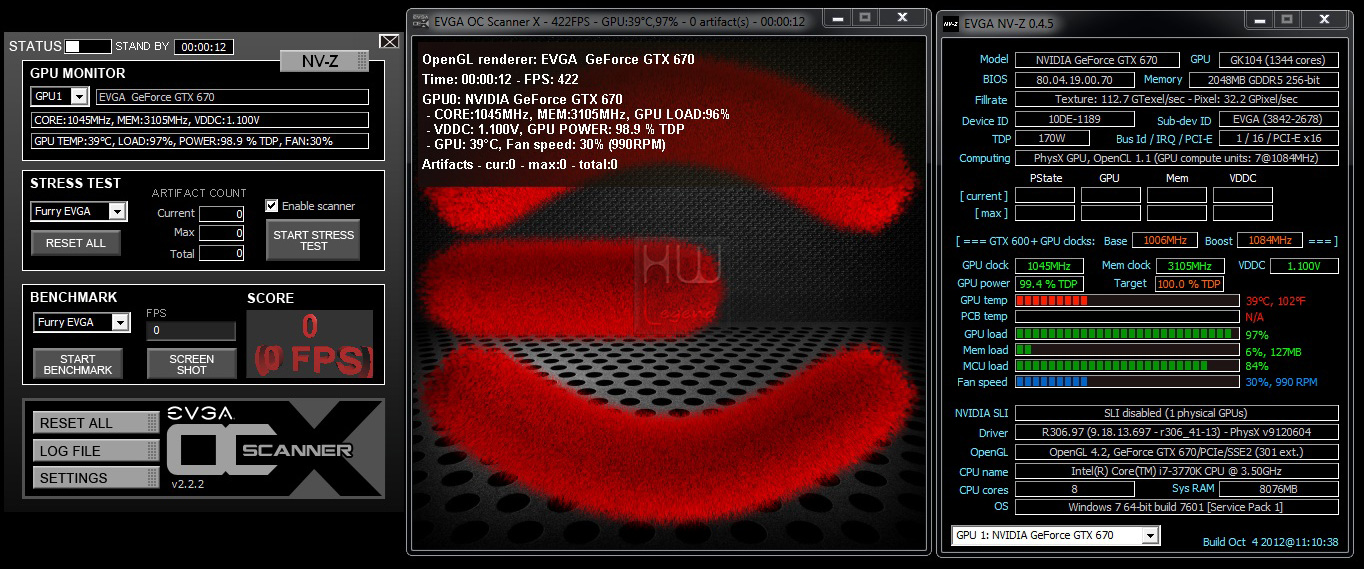Close the EVGA NV-Z window
The width and height of the screenshot is (1364, 569).
1326,20
